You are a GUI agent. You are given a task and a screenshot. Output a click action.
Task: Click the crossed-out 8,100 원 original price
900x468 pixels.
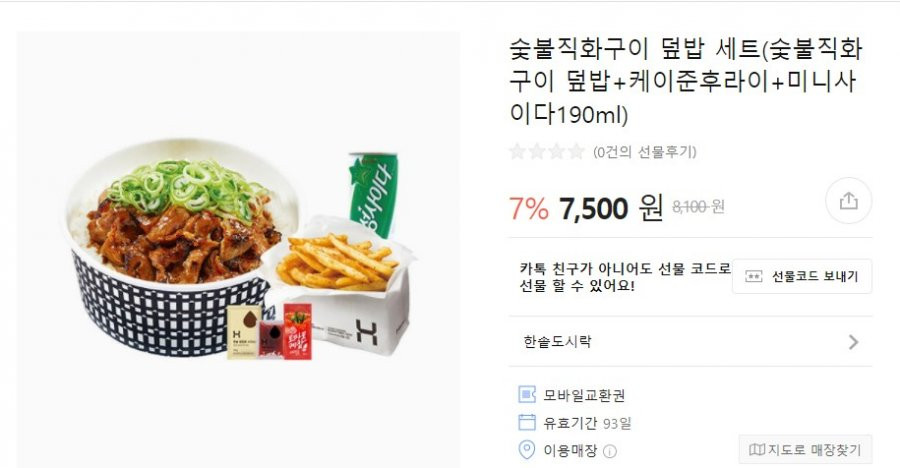pos(698,207)
